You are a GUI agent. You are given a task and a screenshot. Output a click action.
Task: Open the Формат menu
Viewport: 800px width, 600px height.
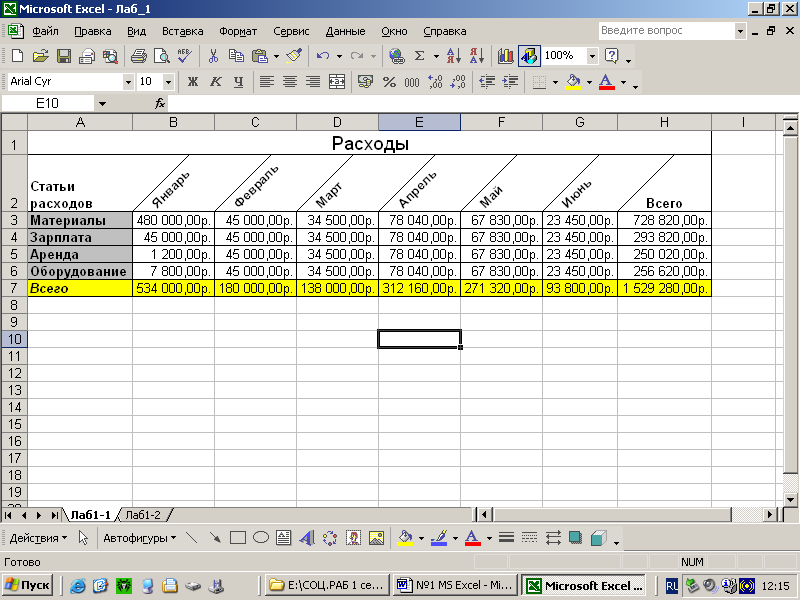pyautogui.click(x=238, y=31)
